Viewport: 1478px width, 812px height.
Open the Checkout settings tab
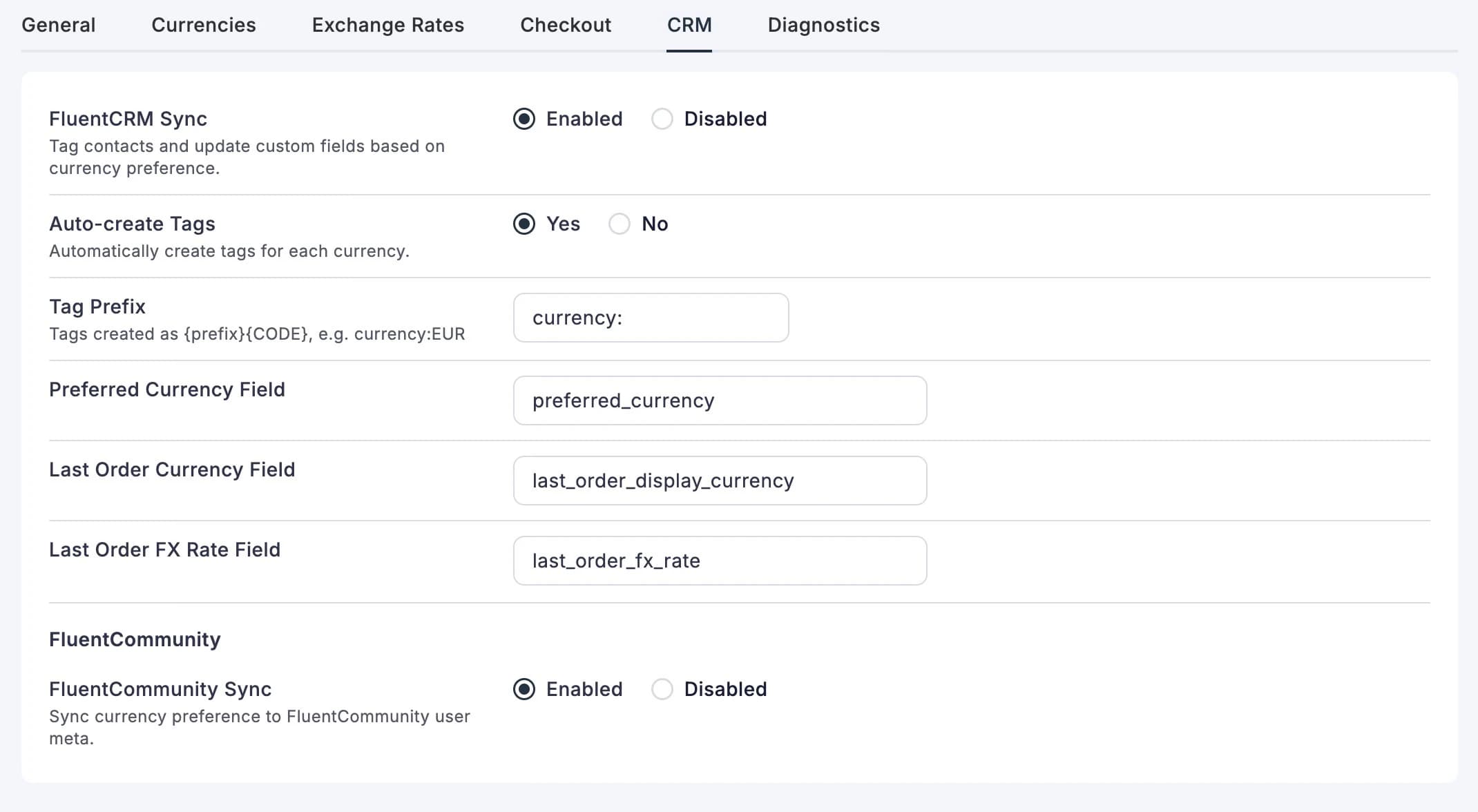(566, 25)
